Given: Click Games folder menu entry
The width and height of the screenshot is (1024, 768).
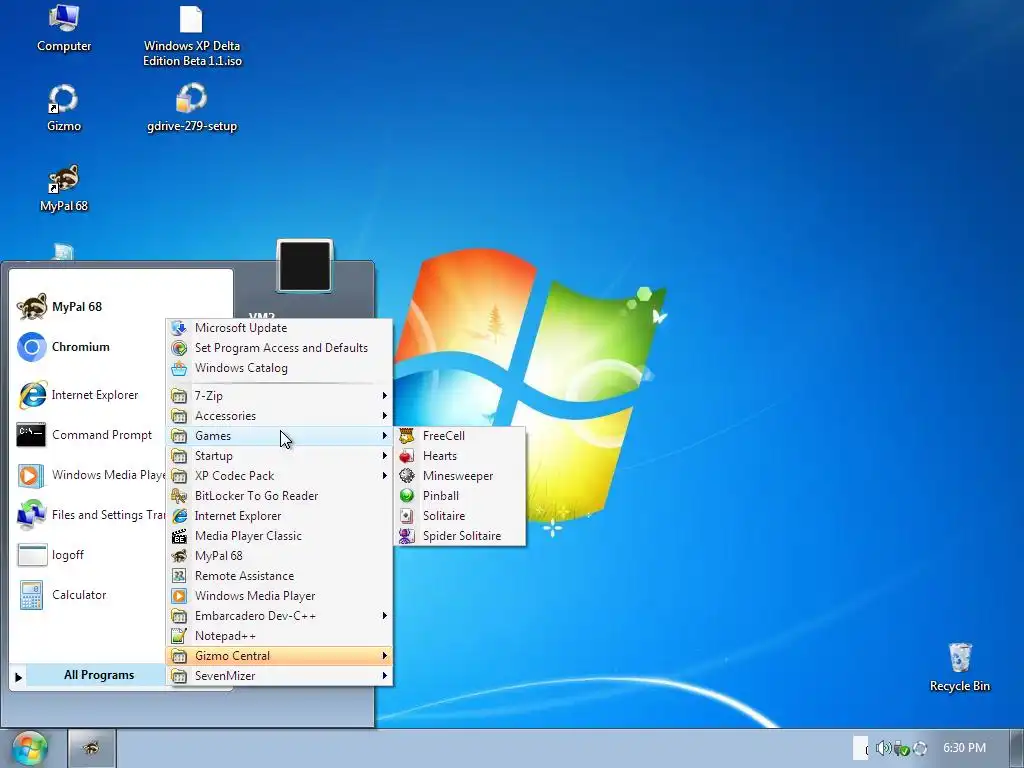Looking at the screenshot, I should pos(280,436).
